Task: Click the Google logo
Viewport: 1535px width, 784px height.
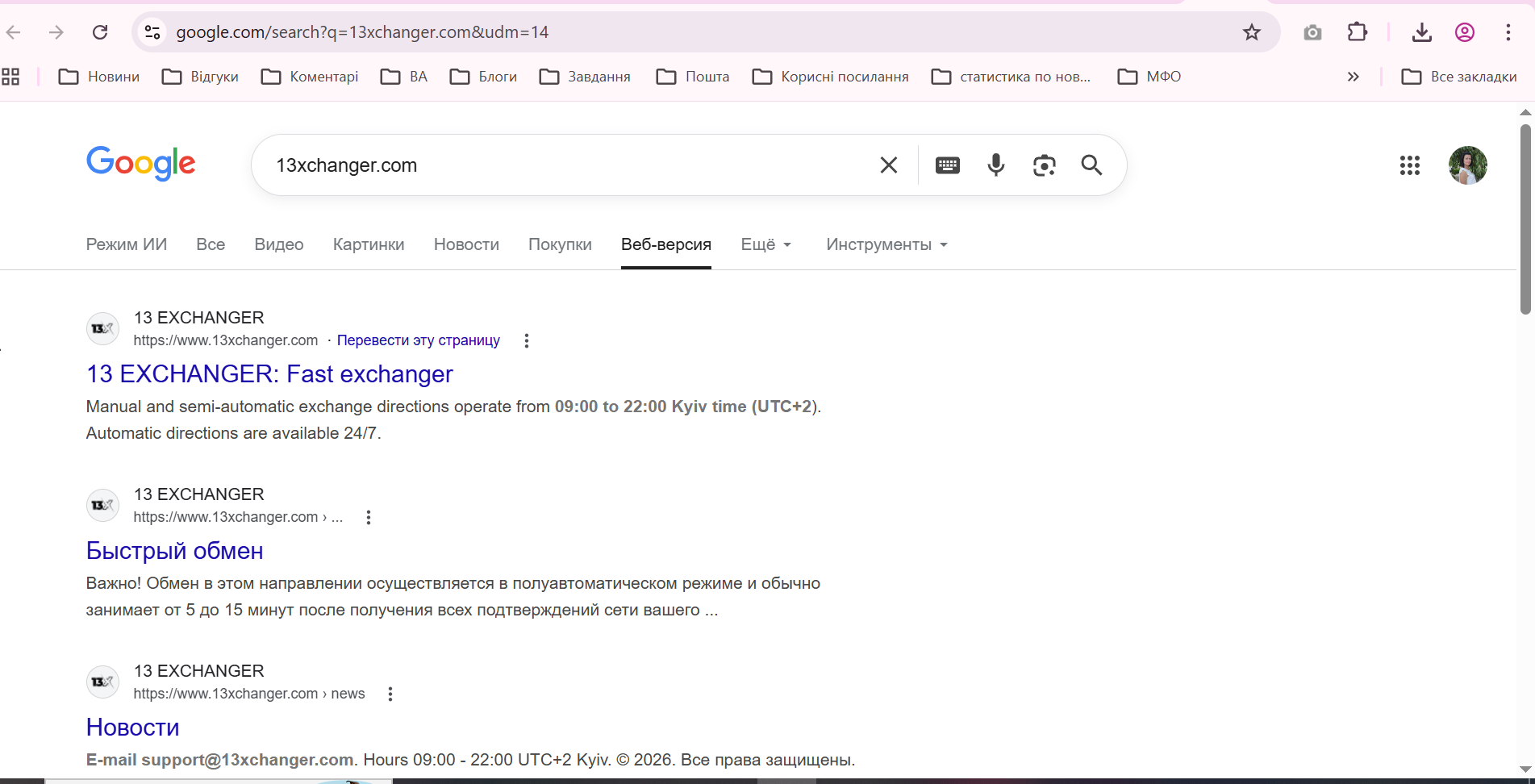Action: point(141,164)
